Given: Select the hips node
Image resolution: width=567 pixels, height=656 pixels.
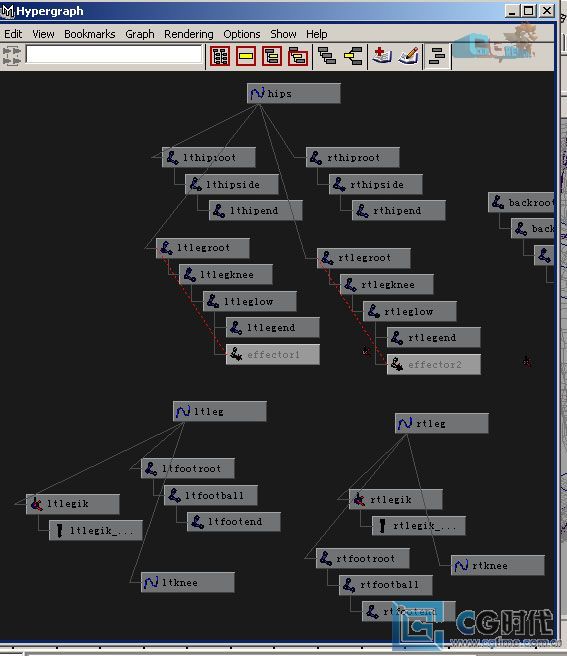Looking at the screenshot, I should pos(294,93).
